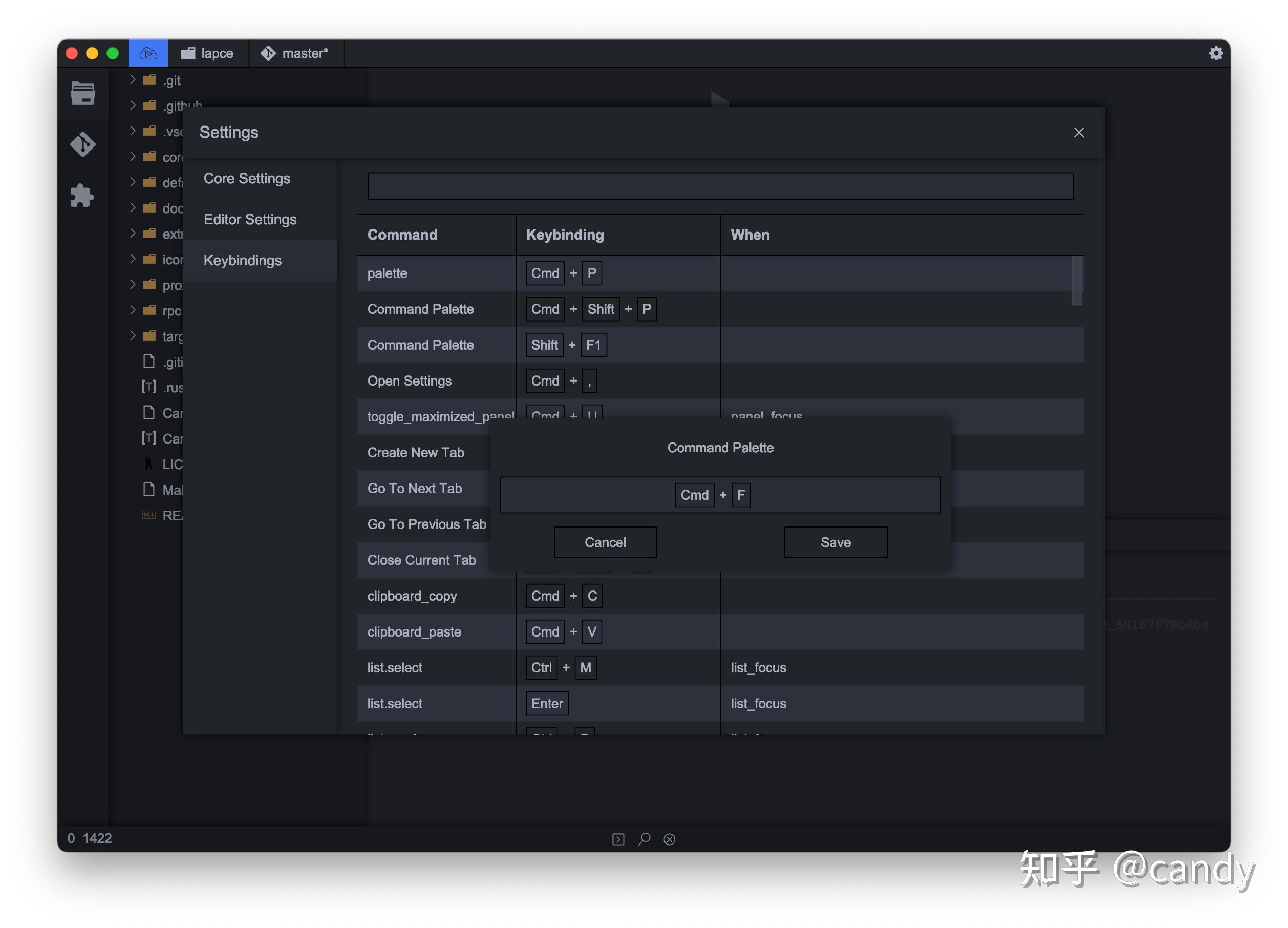
Task: Open the Source Control panel icon
Action: point(83,144)
